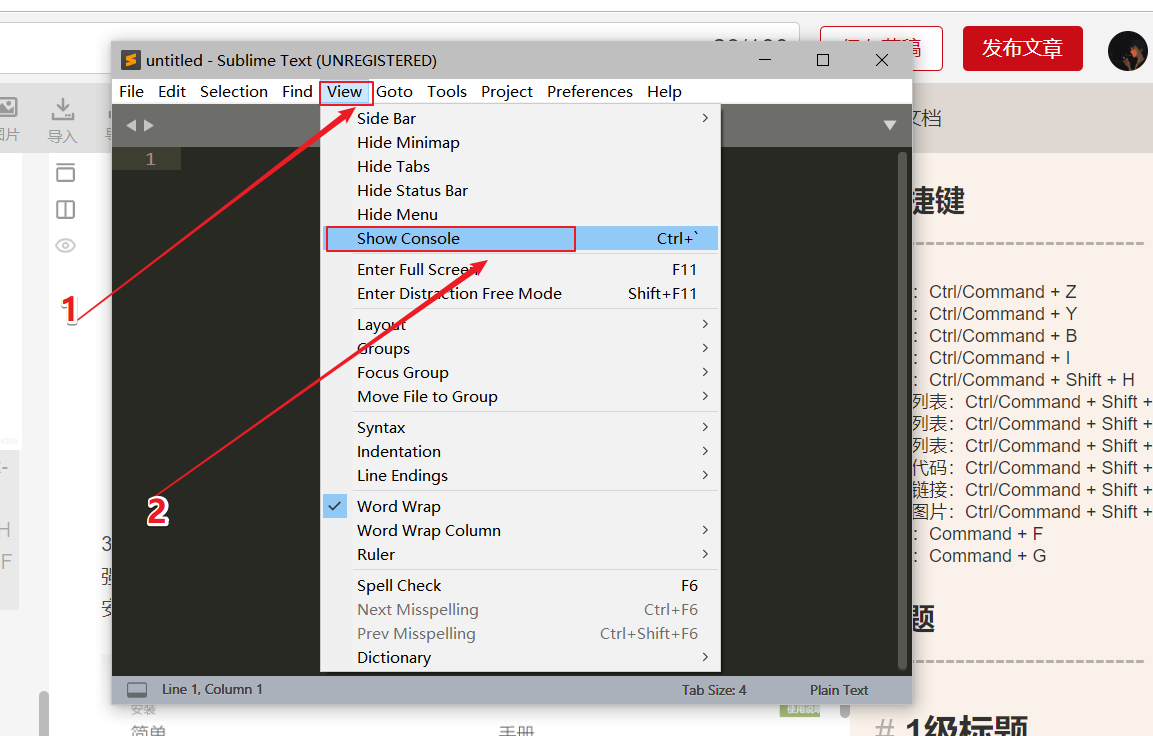
Task: Open the tab list dropdown arrow
Action: 890,126
